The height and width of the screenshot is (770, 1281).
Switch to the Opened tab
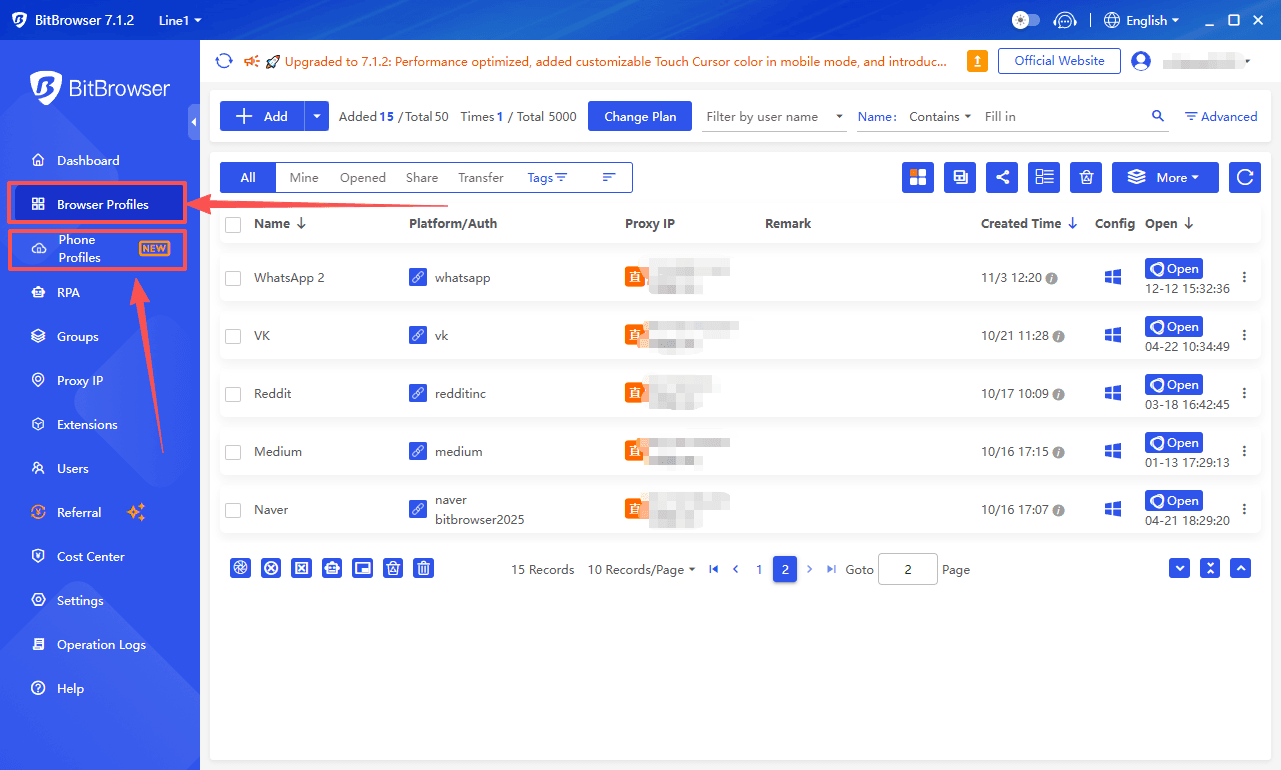pos(362,177)
